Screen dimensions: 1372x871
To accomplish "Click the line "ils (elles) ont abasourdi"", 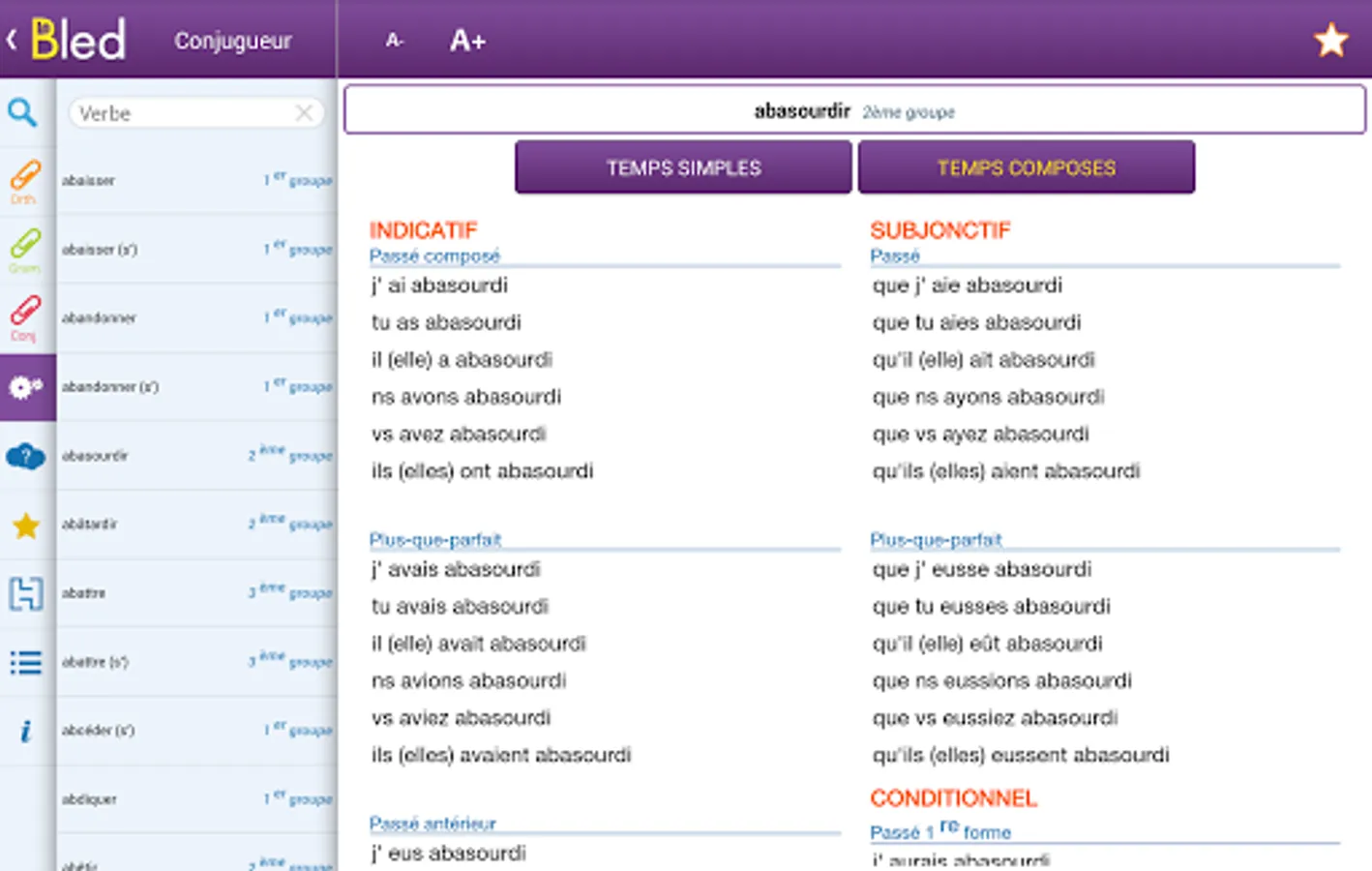I will point(482,471).
